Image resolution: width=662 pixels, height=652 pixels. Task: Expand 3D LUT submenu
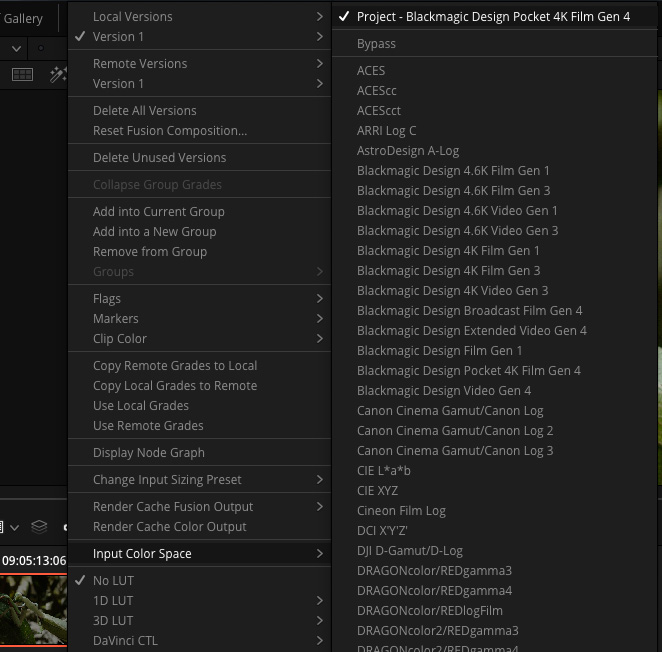(199, 621)
